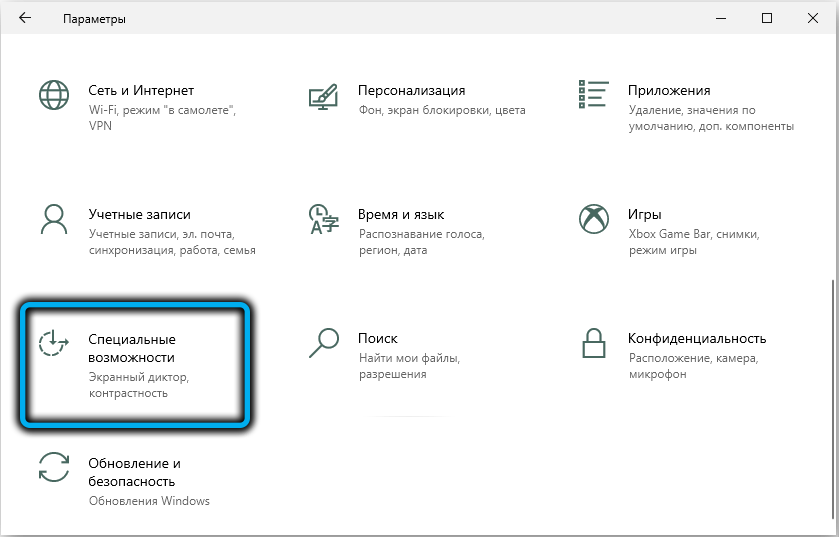Maximize the Параметры window
This screenshot has height=537, width=839.
pyautogui.click(x=766, y=18)
